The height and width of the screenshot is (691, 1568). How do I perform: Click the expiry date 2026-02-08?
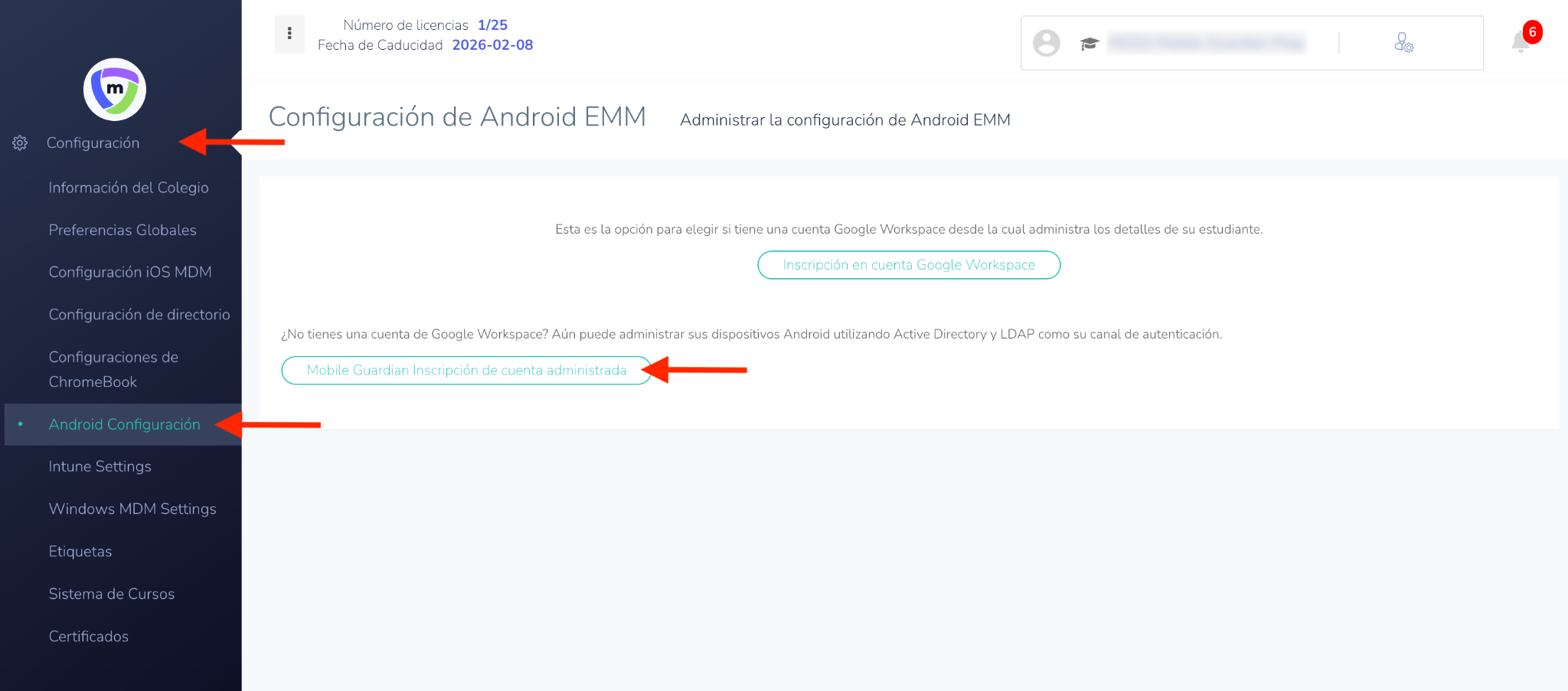coord(492,45)
